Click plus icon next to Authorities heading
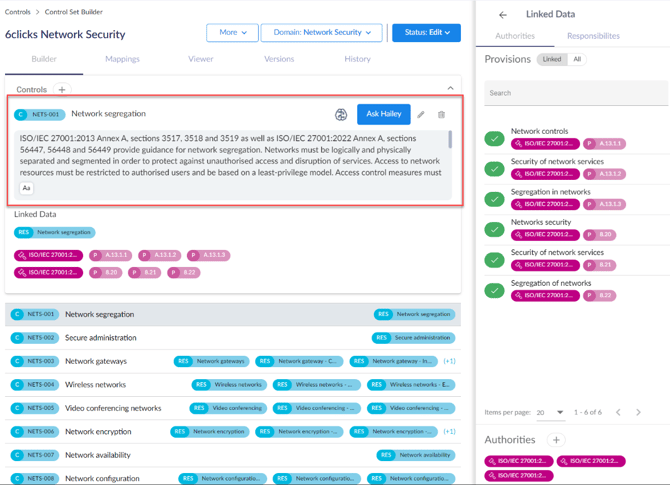This screenshot has width=670, height=485. coord(556,440)
